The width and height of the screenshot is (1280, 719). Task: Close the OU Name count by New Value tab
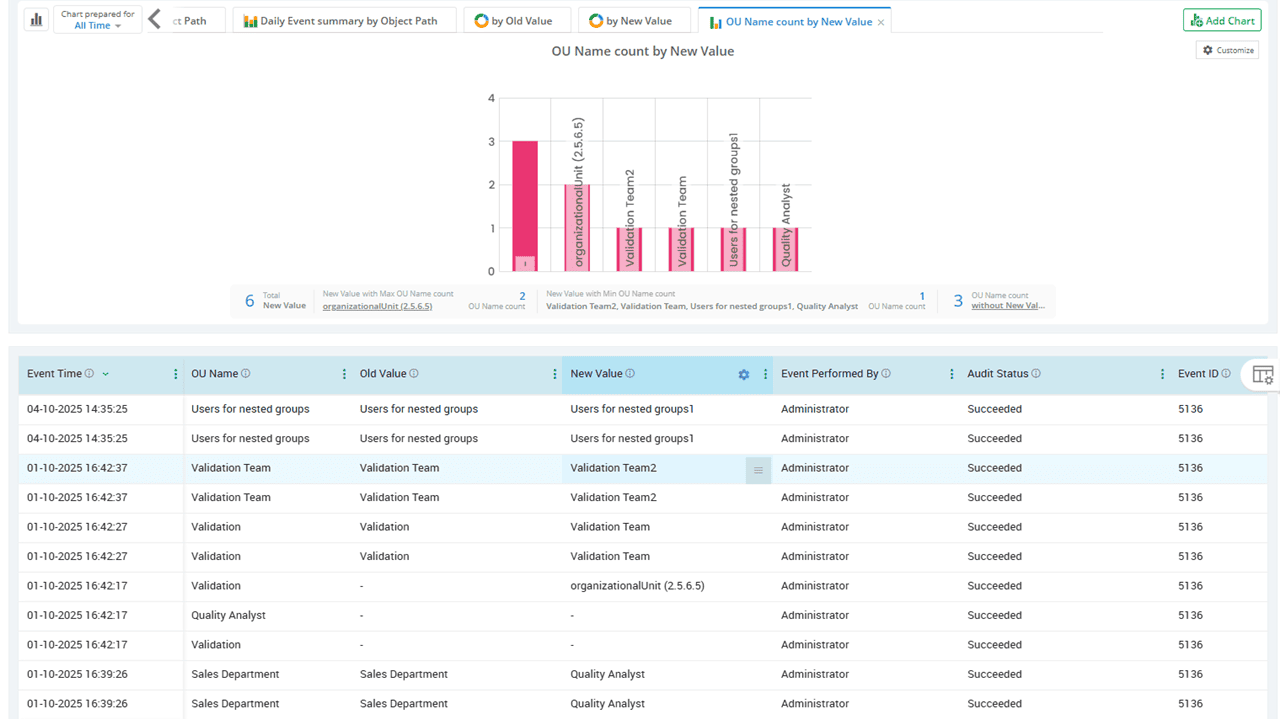coord(881,22)
